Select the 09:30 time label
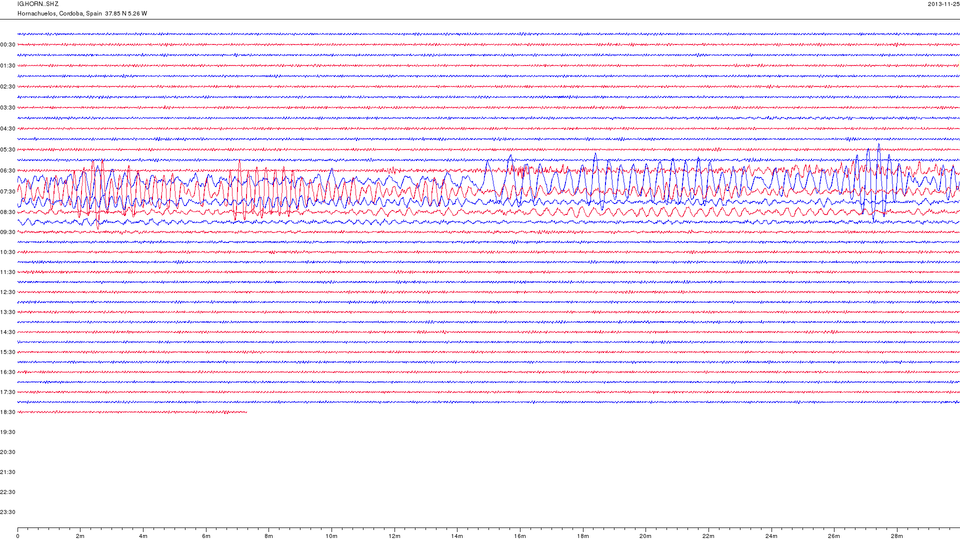 (8, 232)
